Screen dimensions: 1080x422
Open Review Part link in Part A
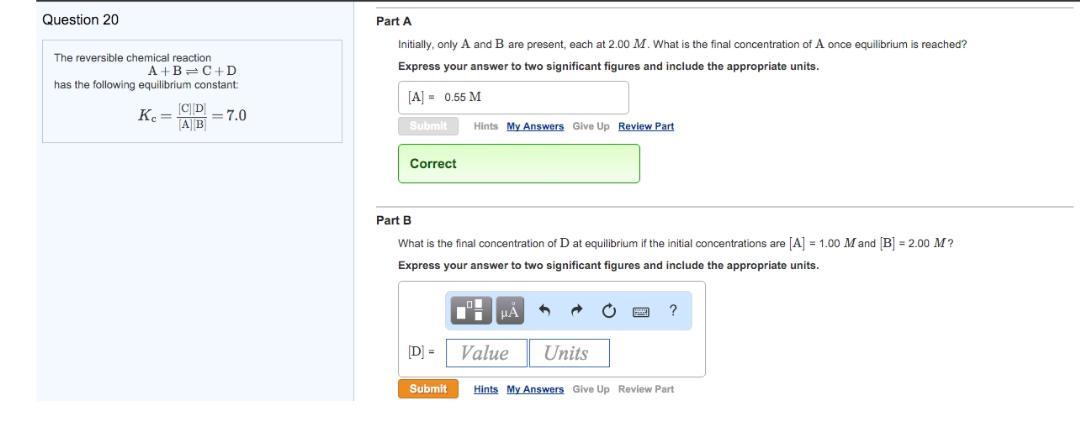click(646, 126)
